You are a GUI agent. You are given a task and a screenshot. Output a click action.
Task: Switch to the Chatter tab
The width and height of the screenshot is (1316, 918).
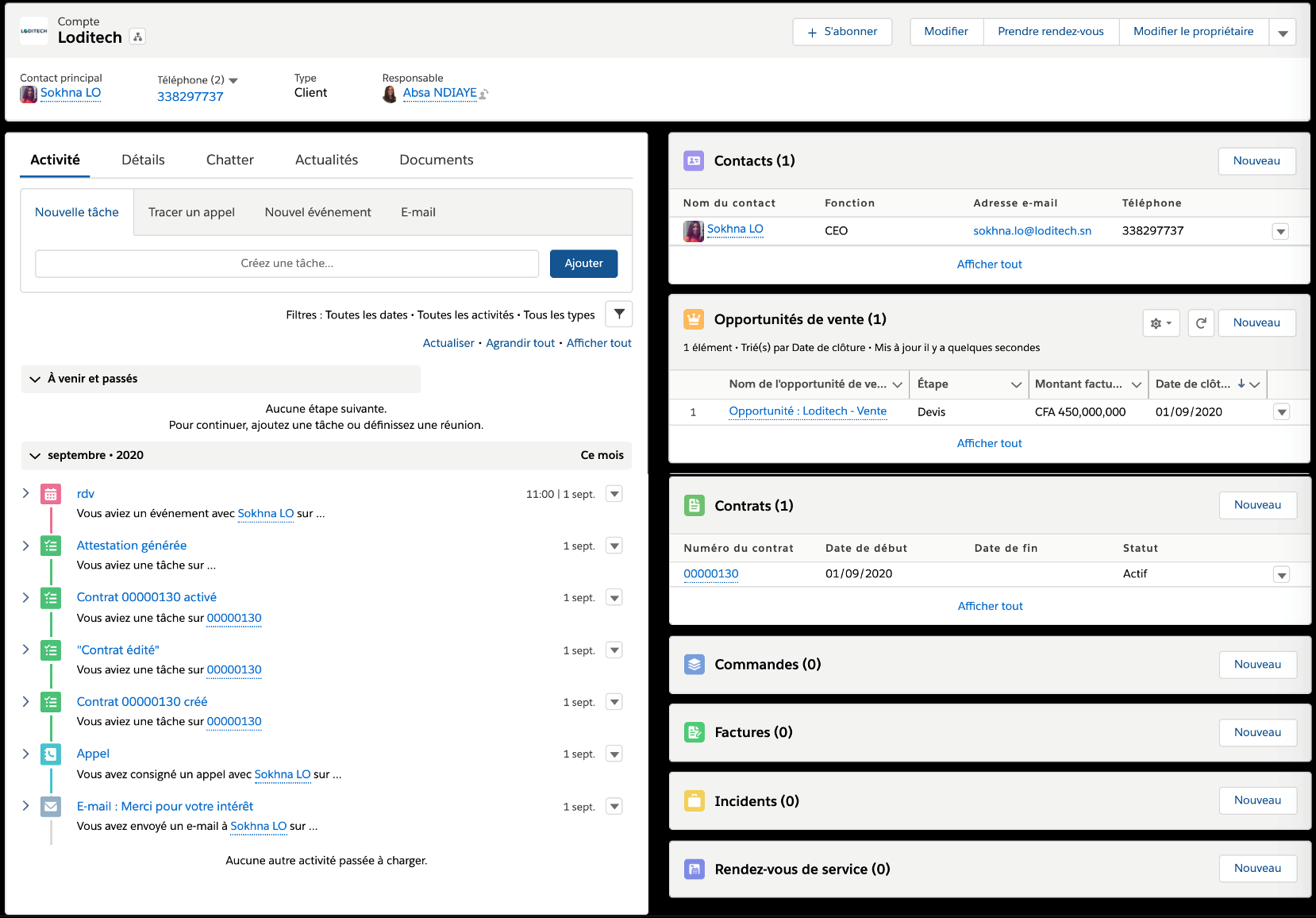[229, 160]
